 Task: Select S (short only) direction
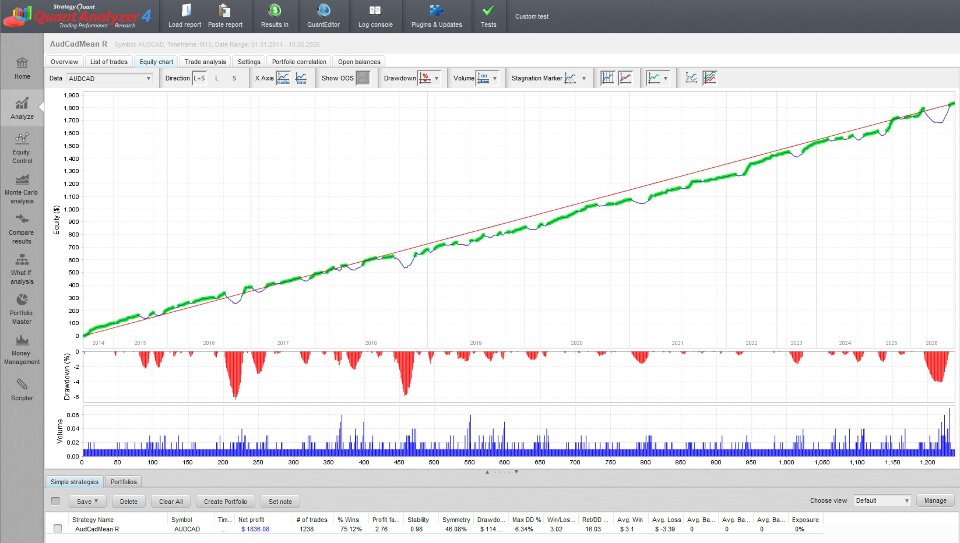click(x=234, y=78)
